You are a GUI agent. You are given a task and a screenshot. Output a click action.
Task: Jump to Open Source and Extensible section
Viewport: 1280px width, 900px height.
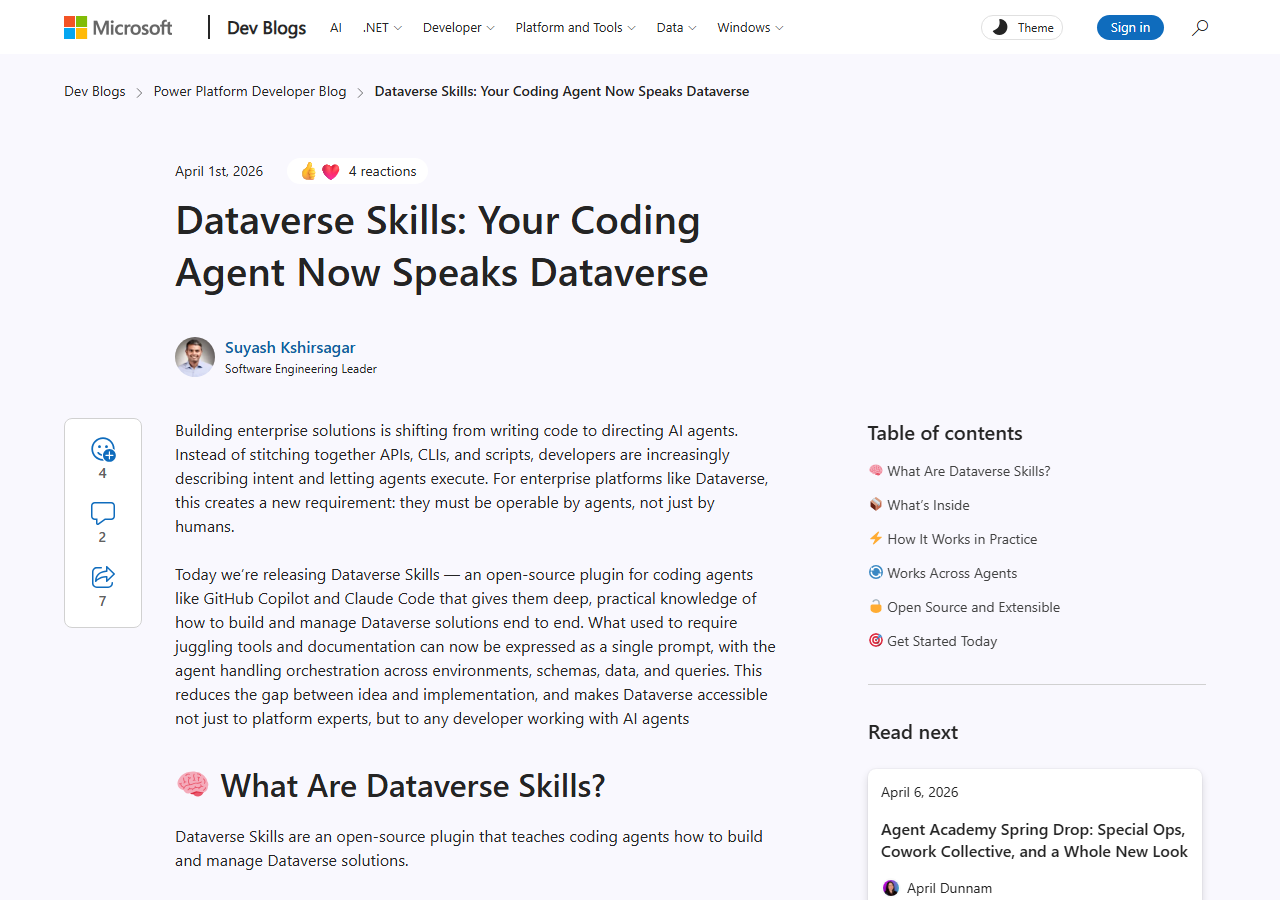tap(973, 607)
